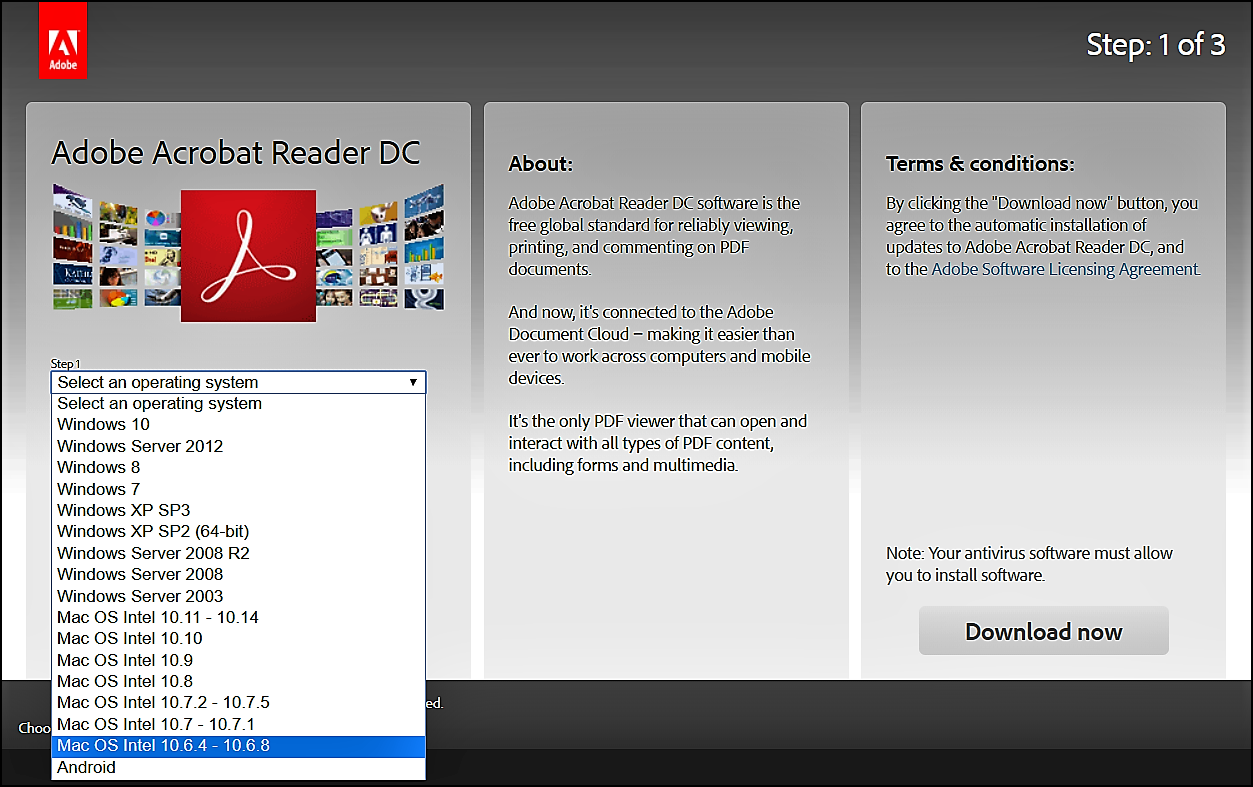Pick Windows 8 in the dropdown list
Screen dimensions: 1253x787
point(238,468)
